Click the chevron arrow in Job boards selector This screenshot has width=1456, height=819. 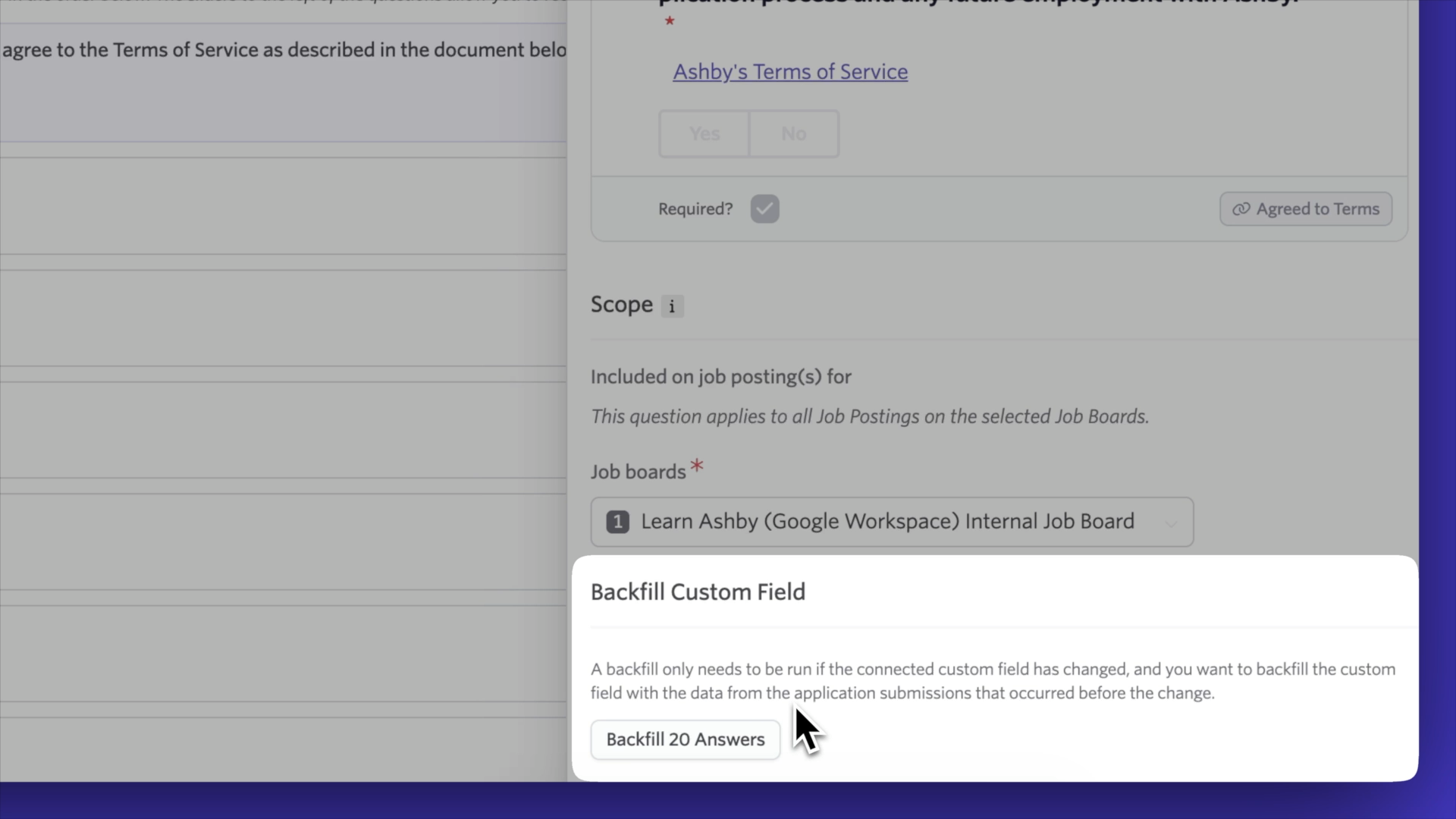pyautogui.click(x=1171, y=523)
